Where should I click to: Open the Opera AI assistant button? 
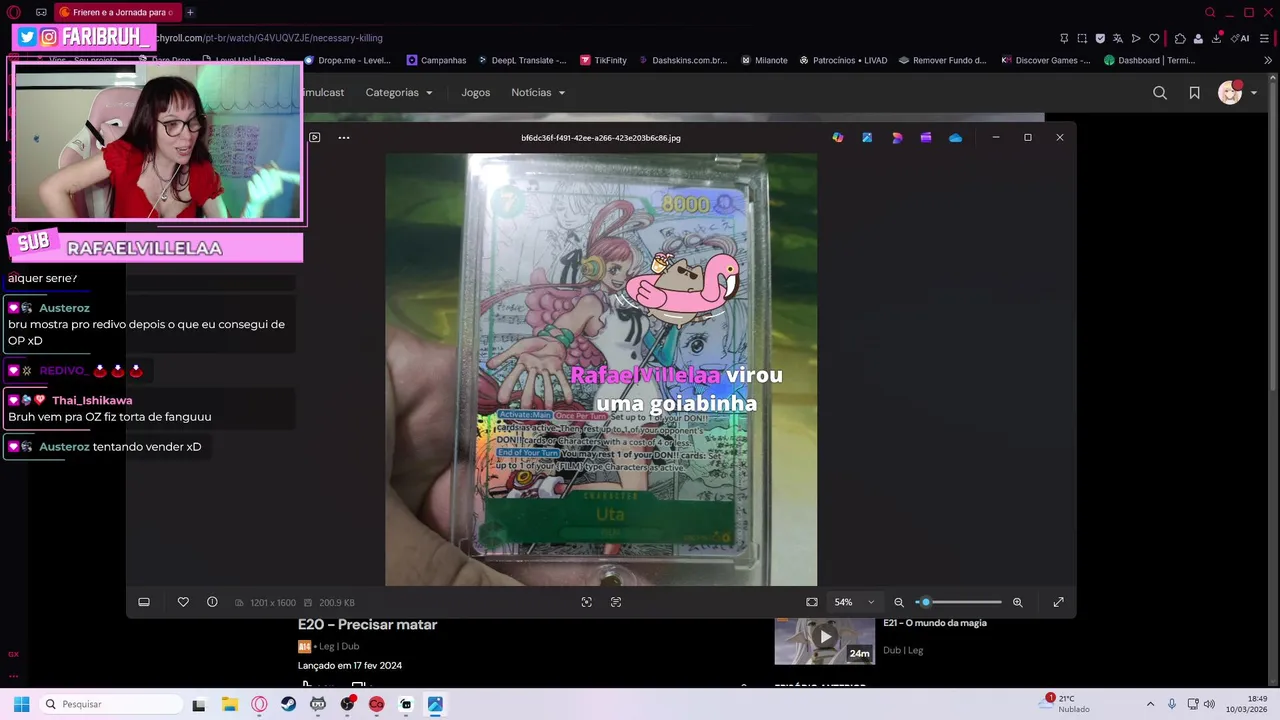click(x=1241, y=38)
